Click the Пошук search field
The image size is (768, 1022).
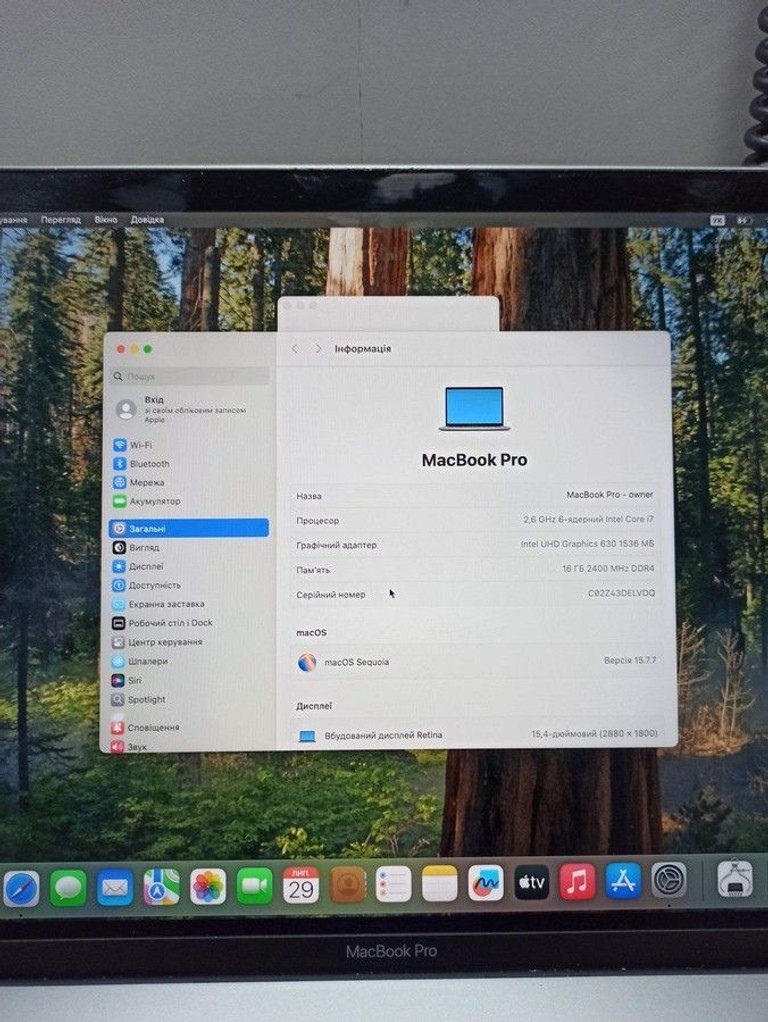(x=190, y=376)
